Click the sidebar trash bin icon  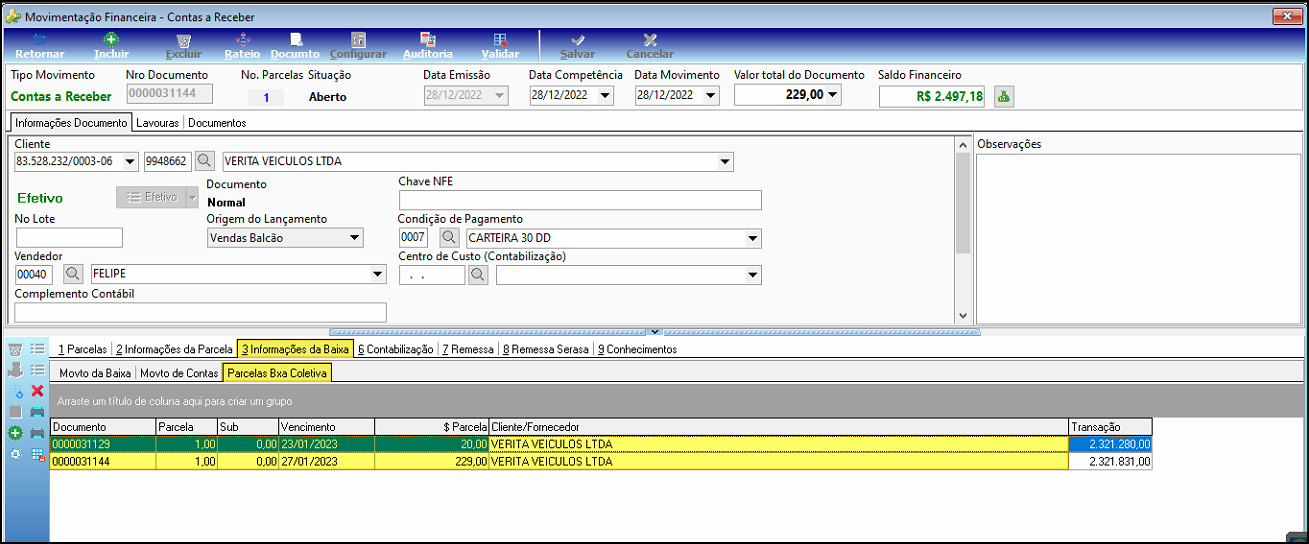[x=15, y=349]
